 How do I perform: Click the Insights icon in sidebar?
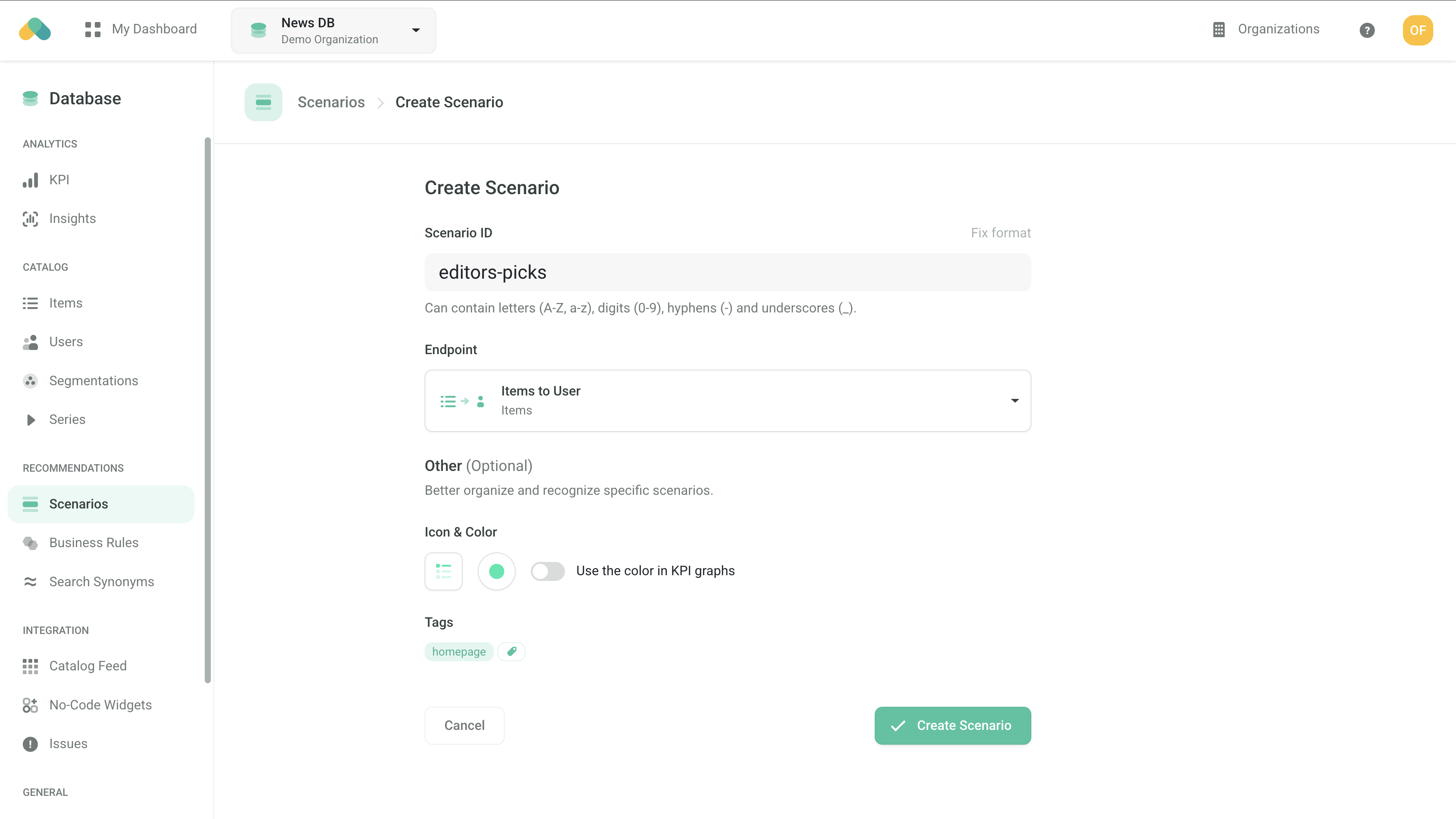[x=30, y=219]
